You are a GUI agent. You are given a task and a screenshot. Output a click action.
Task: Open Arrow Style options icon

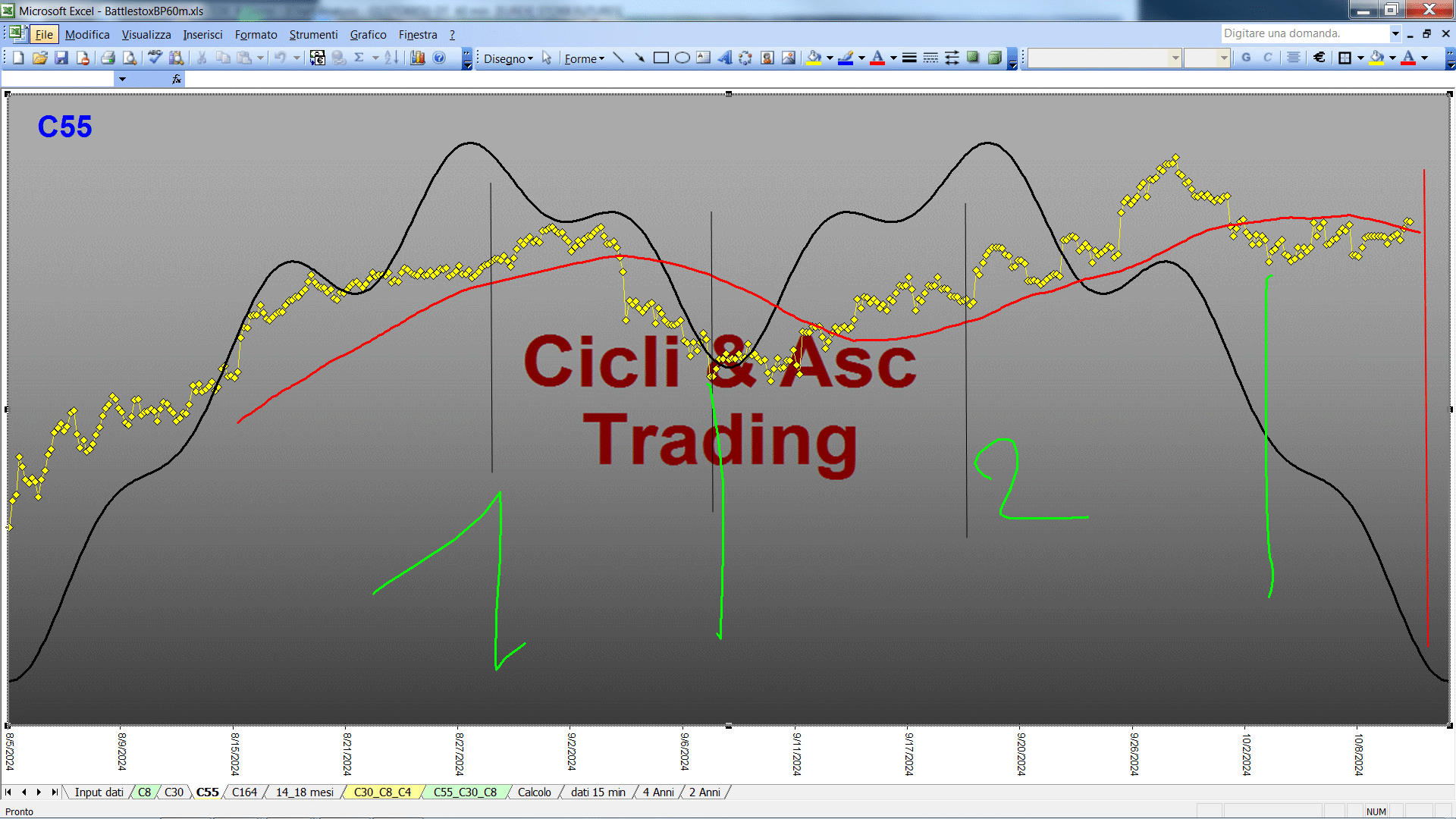pyautogui.click(x=952, y=58)
